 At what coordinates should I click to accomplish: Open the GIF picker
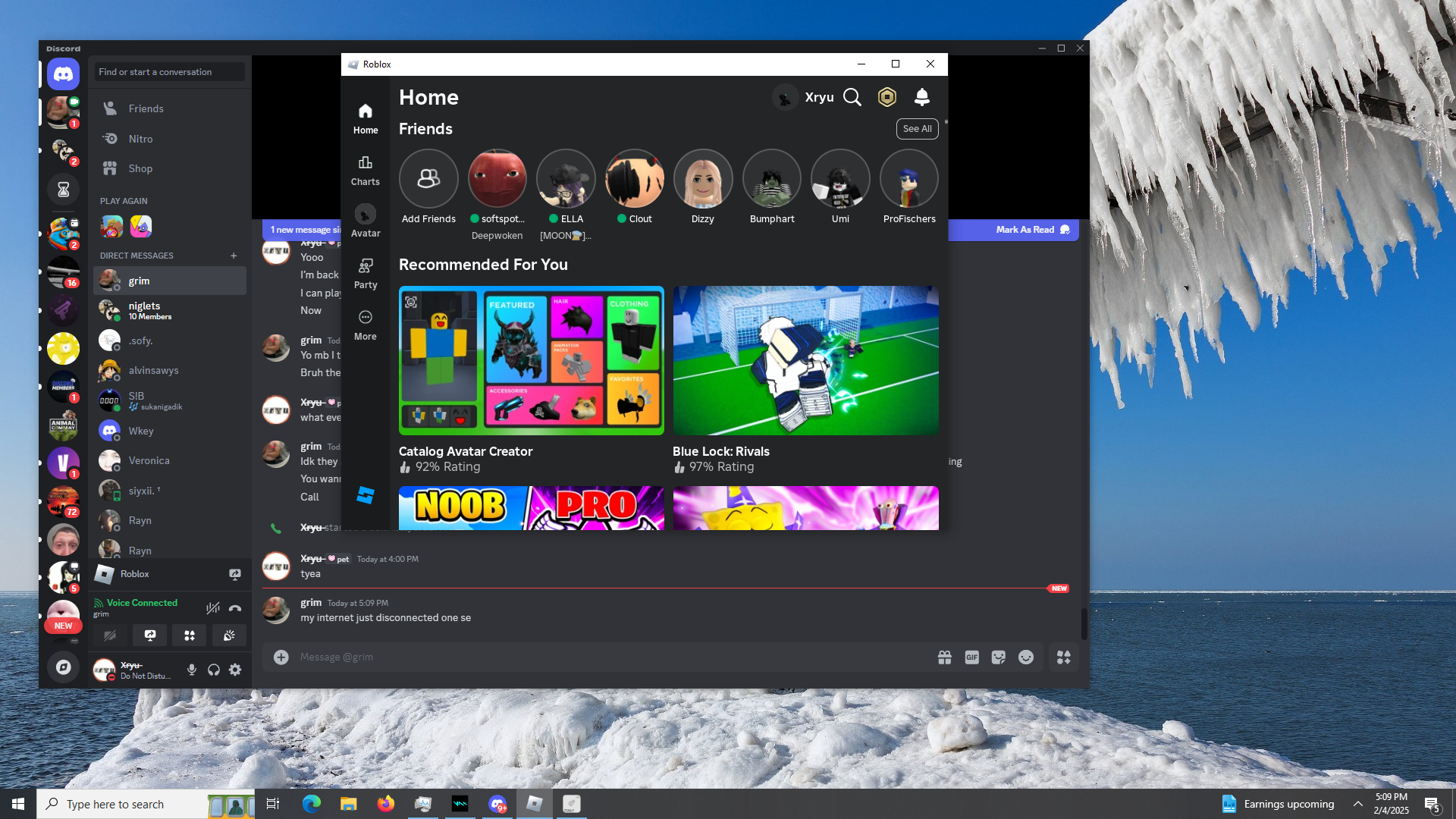pyautogui.click(x=971, y=657)
